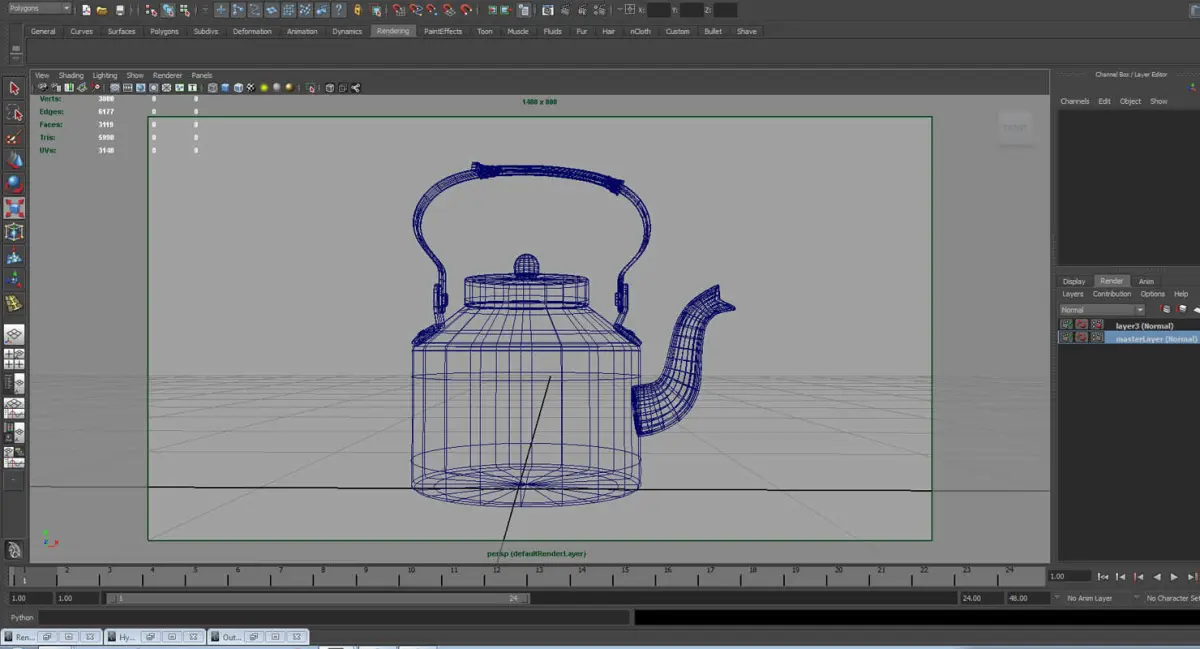
Task: Open the viewport Panels menu
Action: [202, 75]
